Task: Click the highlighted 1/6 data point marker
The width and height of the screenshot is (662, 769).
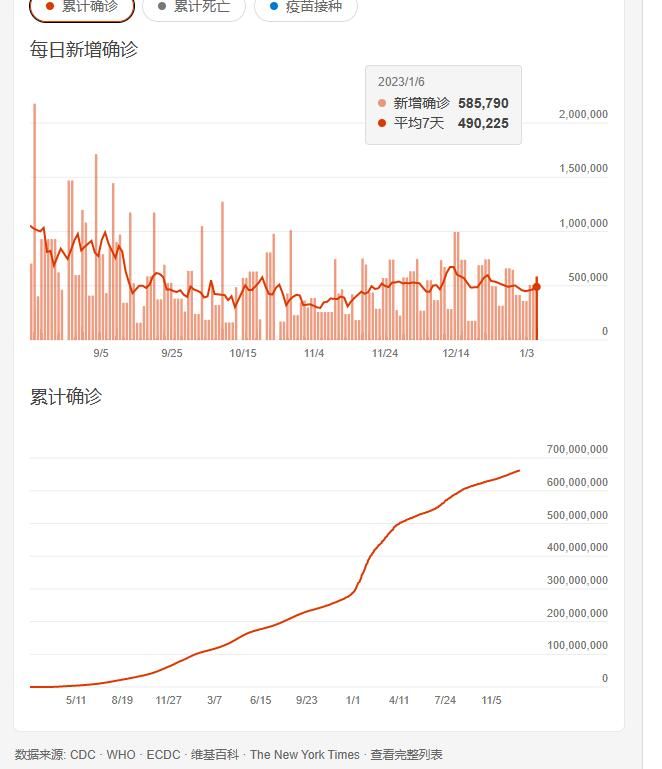Action: click(x=537, y=287)
